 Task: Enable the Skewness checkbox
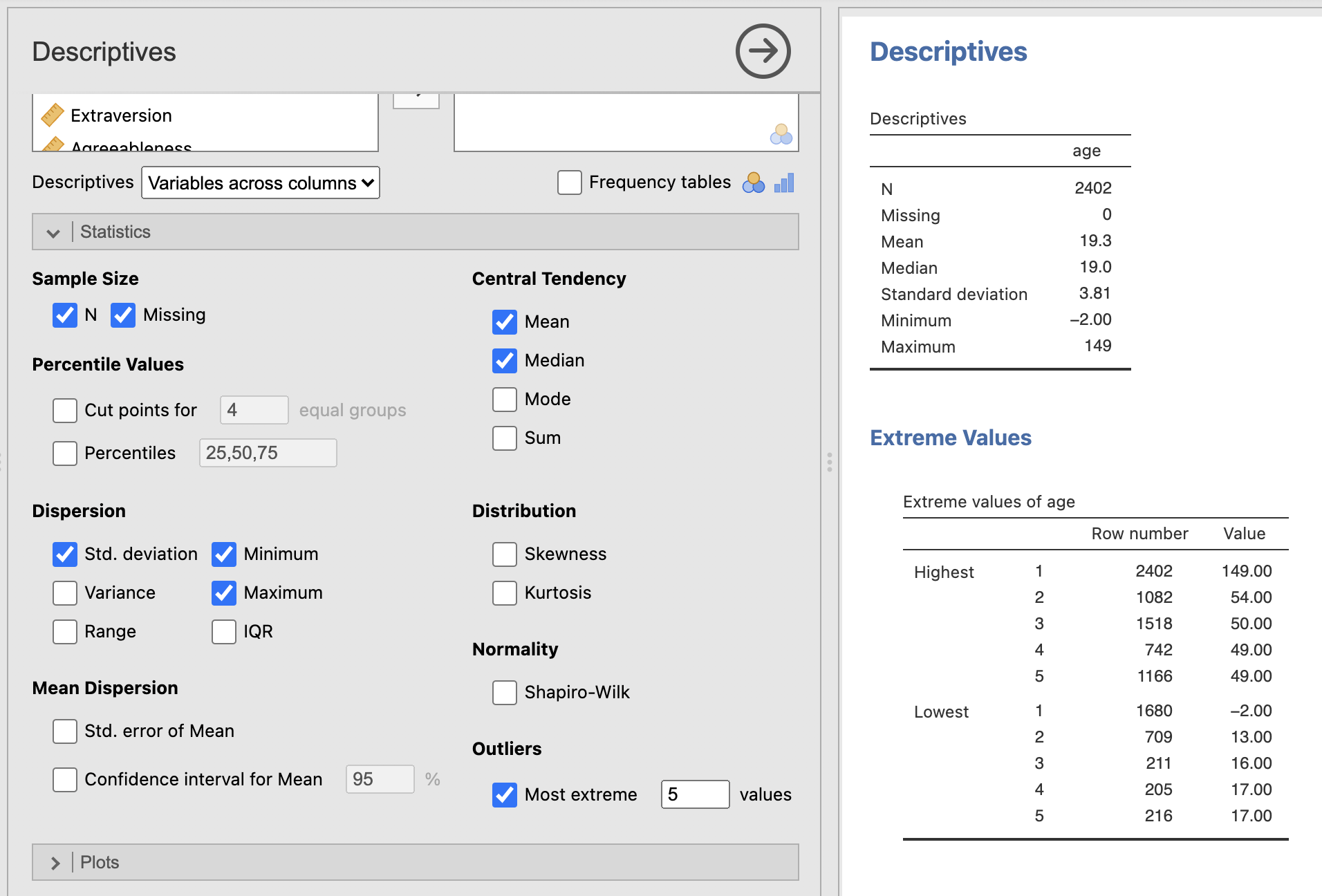click(505, 554)
